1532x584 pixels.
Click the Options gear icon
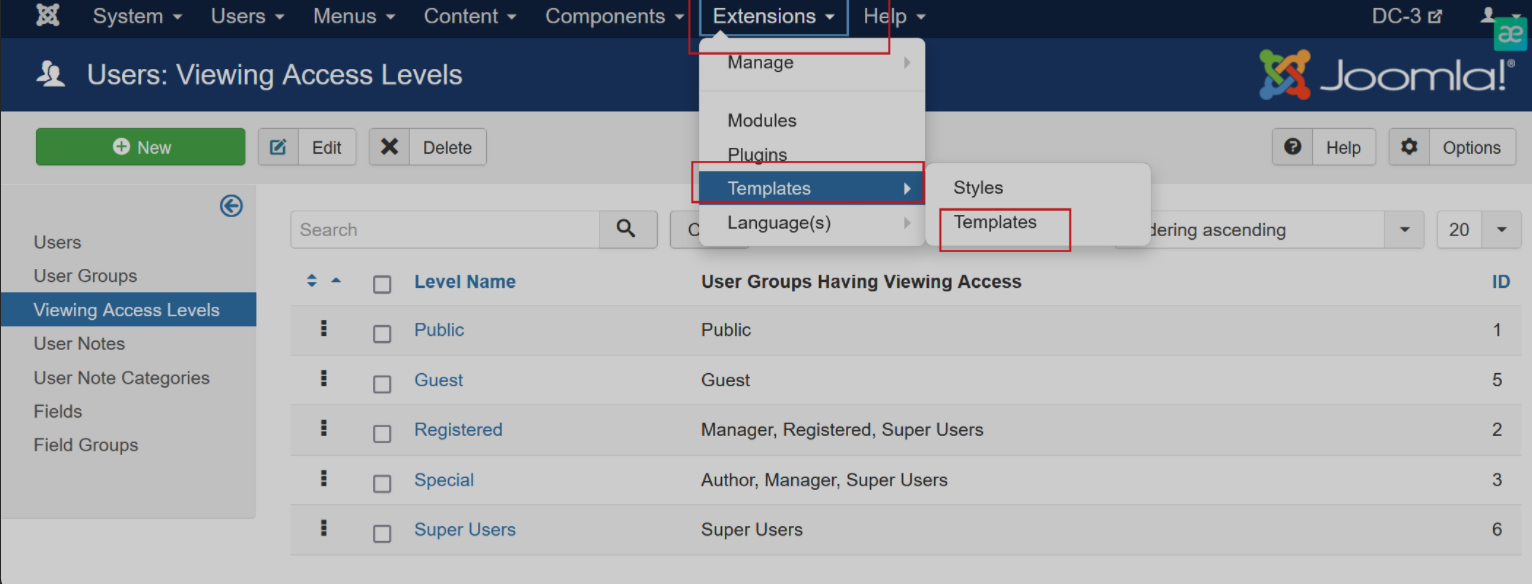[1409, 147]
